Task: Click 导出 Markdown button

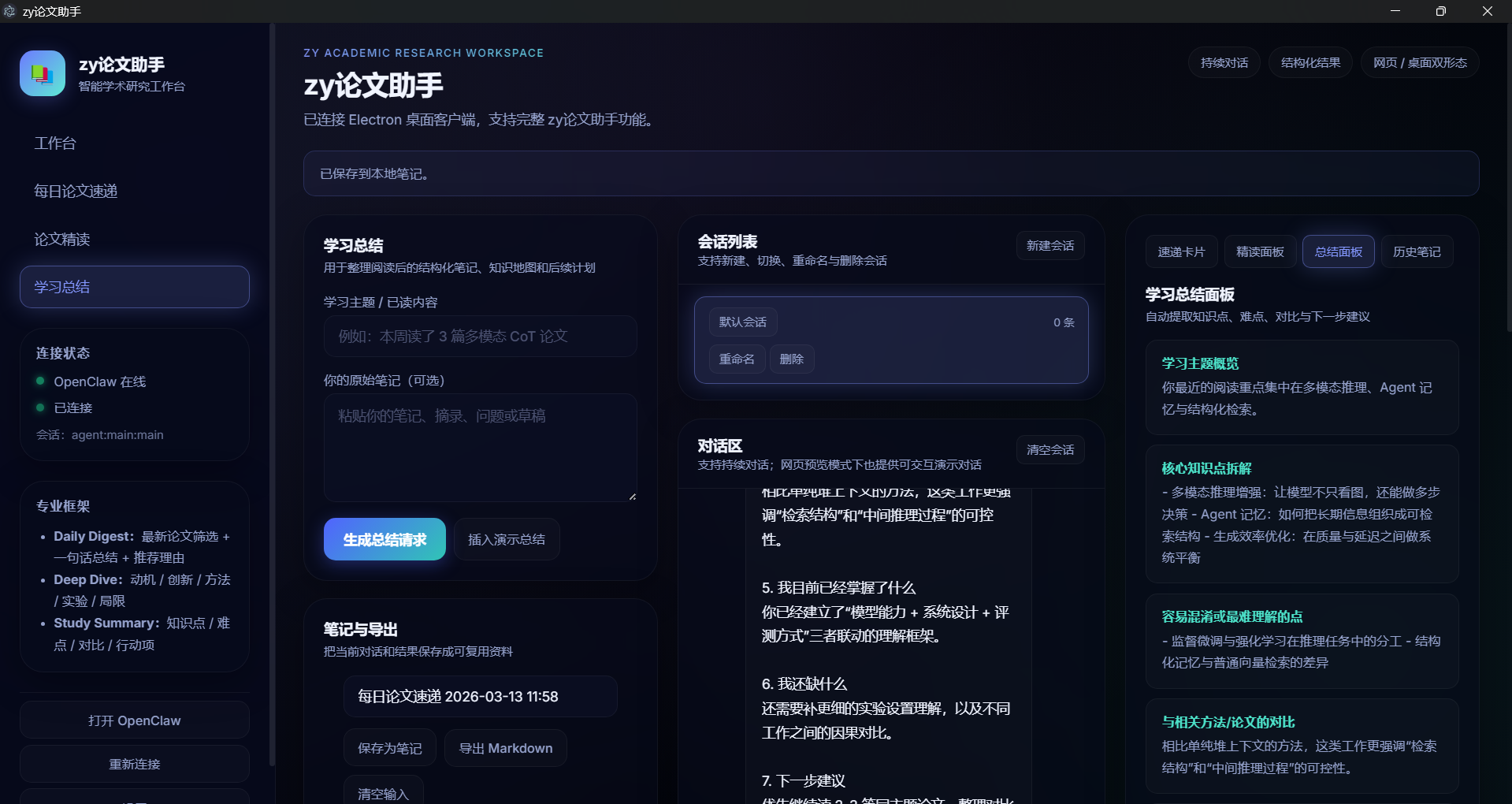Action: click(506, 748)
